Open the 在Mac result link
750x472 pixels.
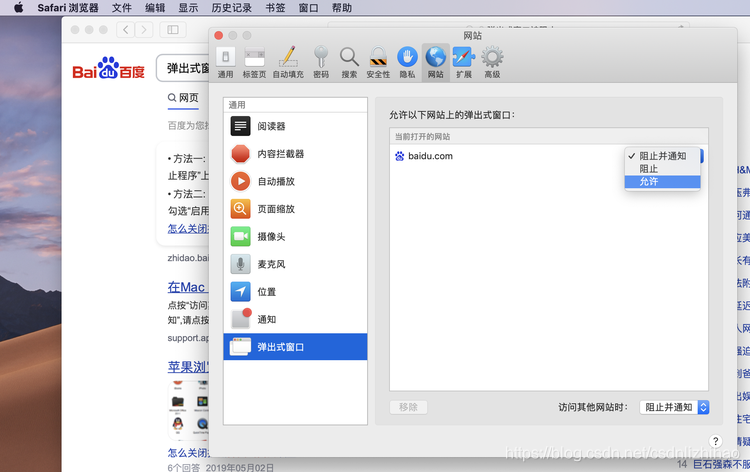(x=186, y=287)
